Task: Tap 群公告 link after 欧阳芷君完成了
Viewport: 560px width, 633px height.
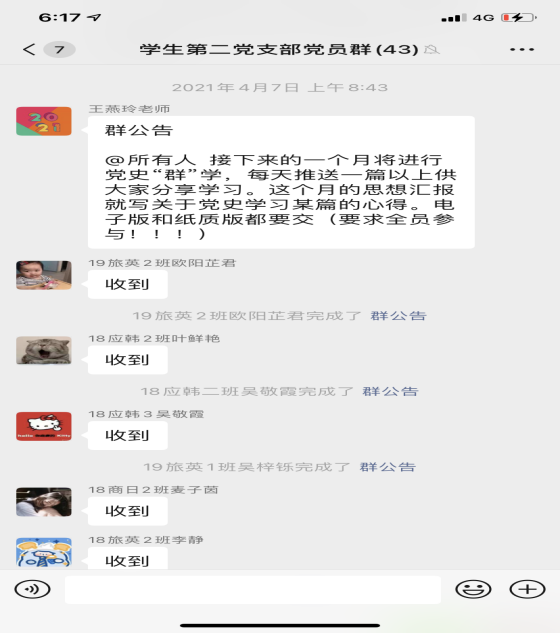Action: pos(398,316)
